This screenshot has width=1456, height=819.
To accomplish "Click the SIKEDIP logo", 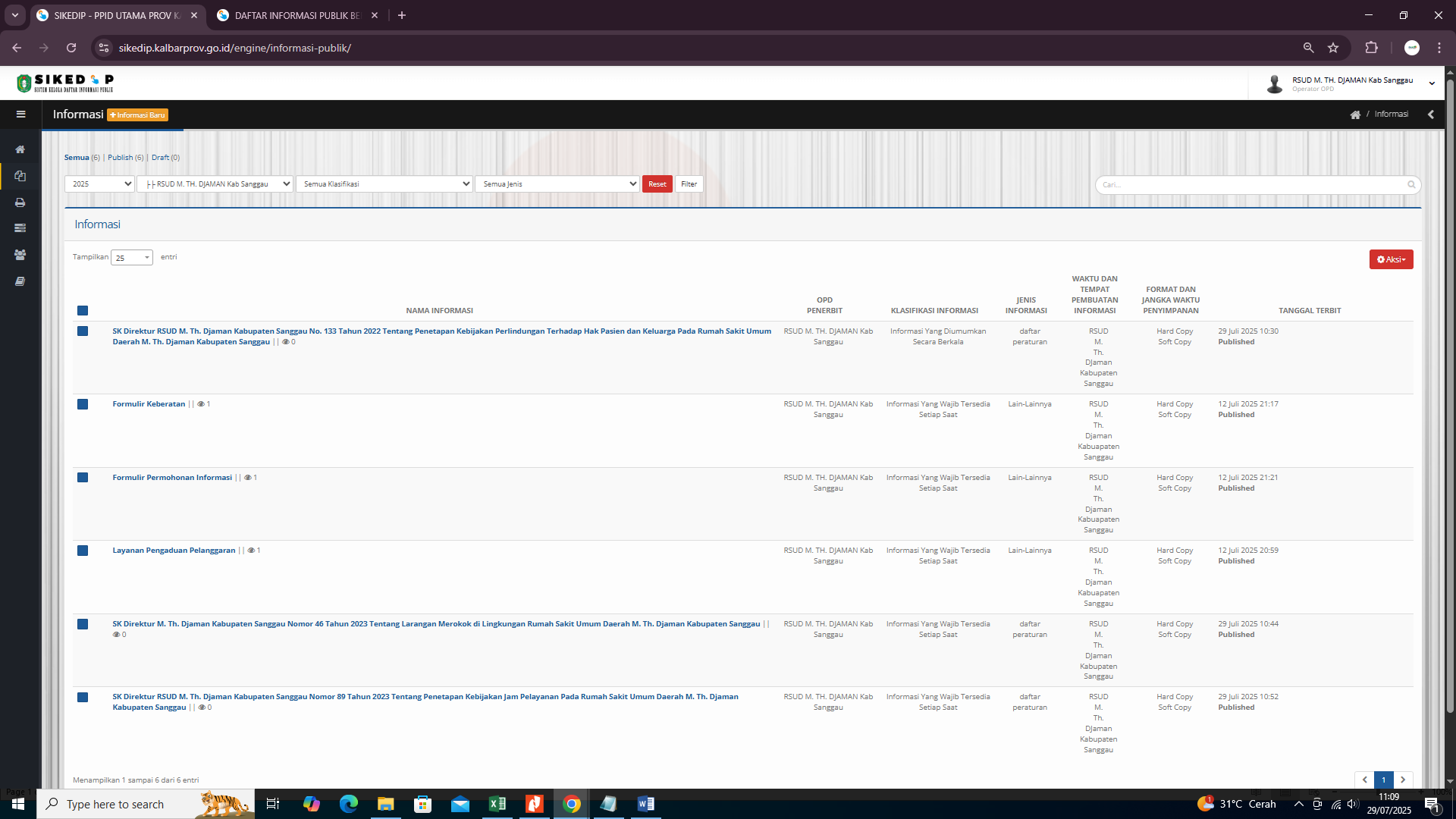I will coord(66,83).
